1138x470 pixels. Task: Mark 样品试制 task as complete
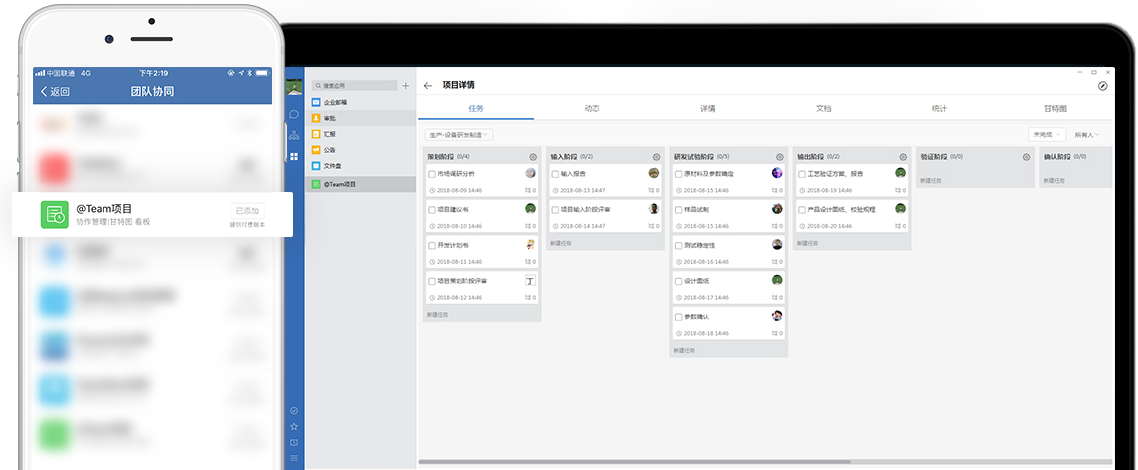tap(678, 210)
